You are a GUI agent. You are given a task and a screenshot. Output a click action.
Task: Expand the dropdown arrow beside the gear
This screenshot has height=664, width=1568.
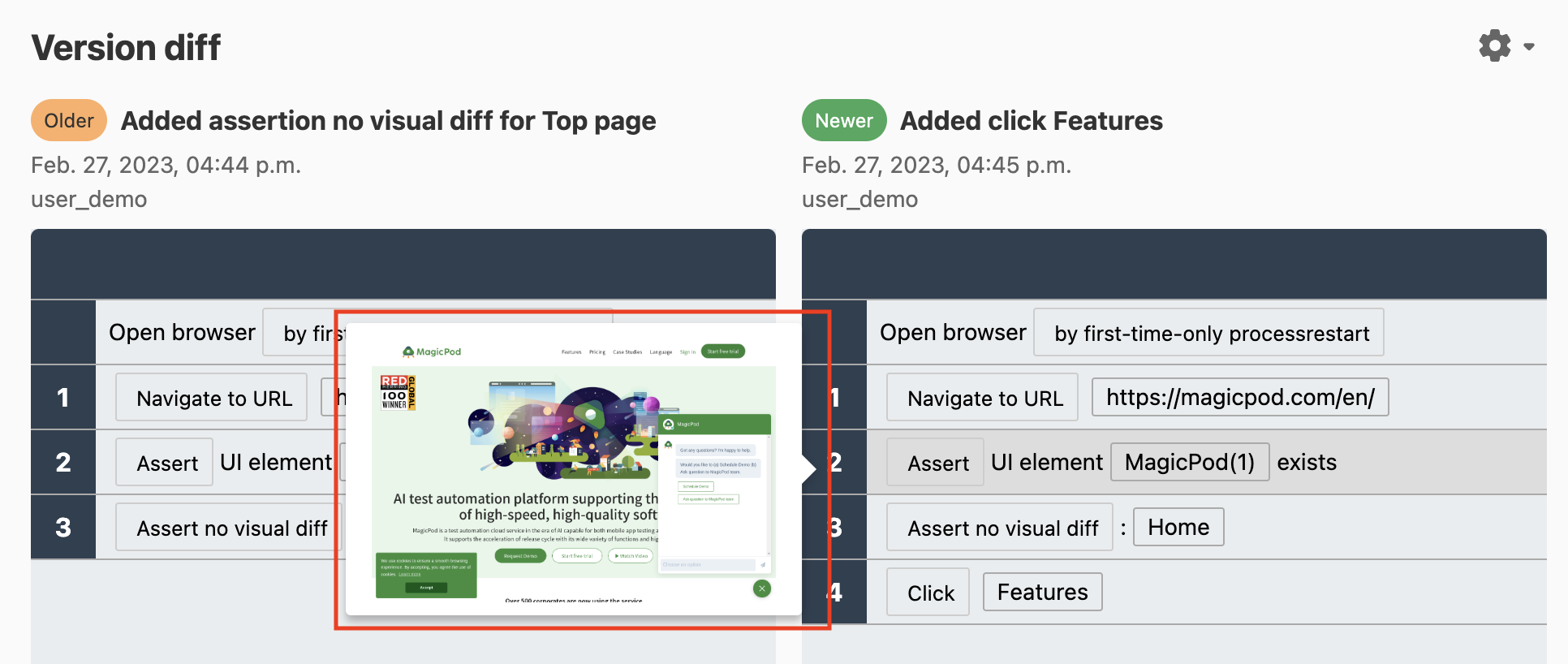(x=1529, y=47)
